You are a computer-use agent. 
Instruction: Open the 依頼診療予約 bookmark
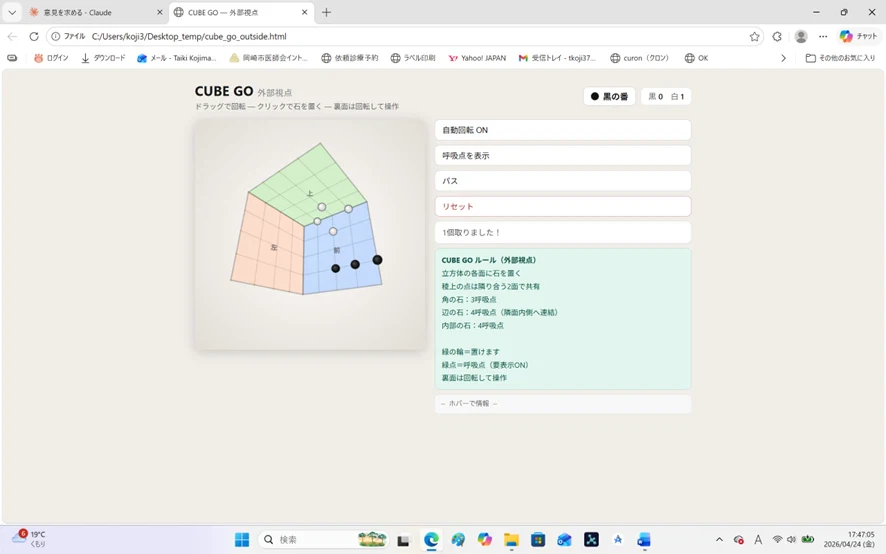[x=349, y=58]
